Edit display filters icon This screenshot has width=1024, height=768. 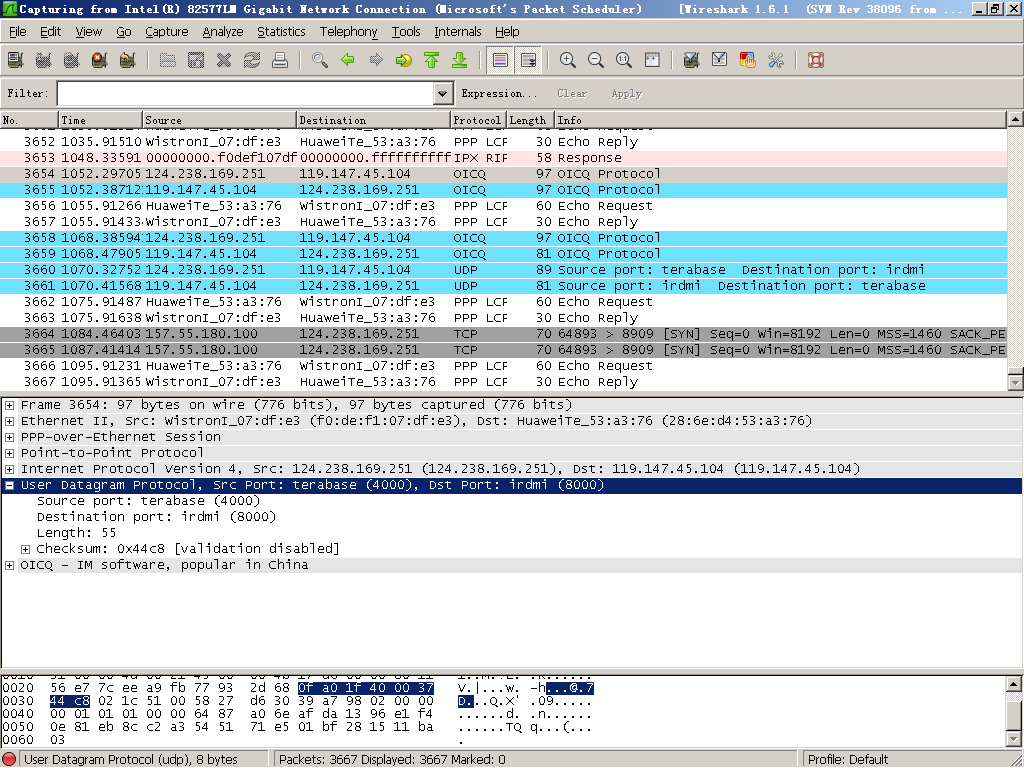720,60
